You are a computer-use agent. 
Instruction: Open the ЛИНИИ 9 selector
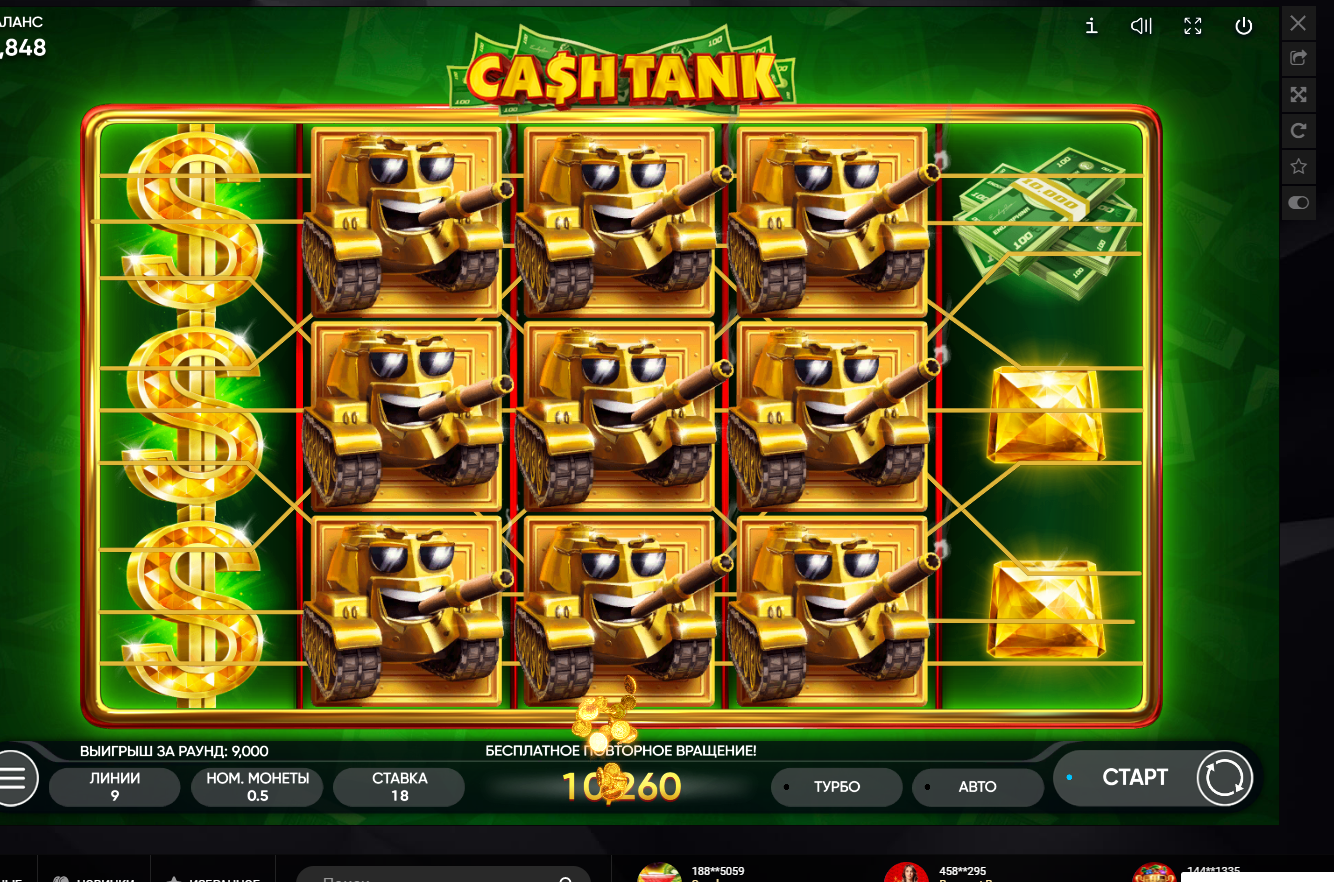pos(114,787)
